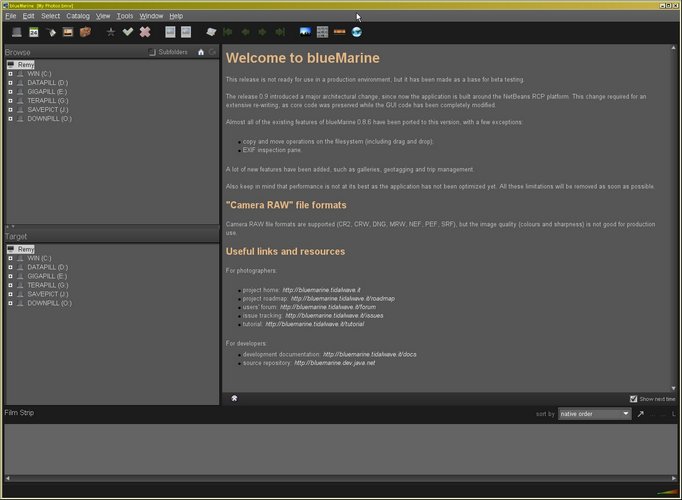Expand the WIN (C:) drive in Browse

(x=10, y=74)
